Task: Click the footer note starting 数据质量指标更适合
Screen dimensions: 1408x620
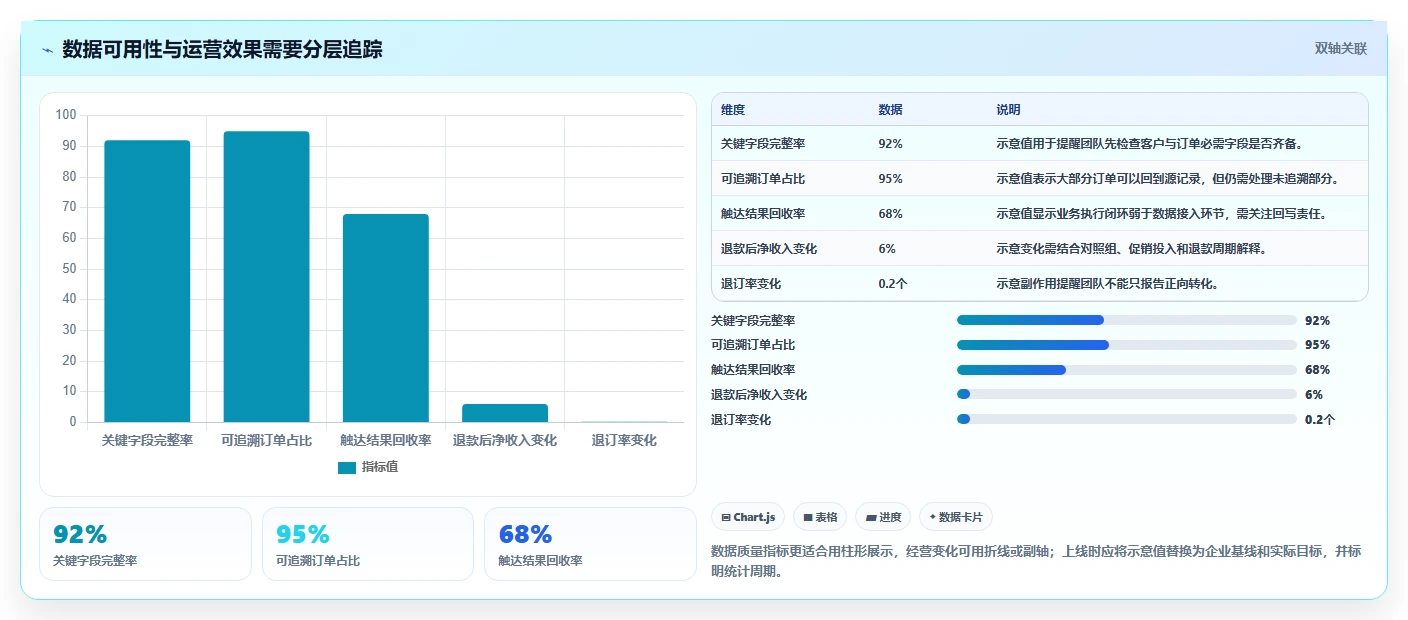Action: coord(1036,561)
